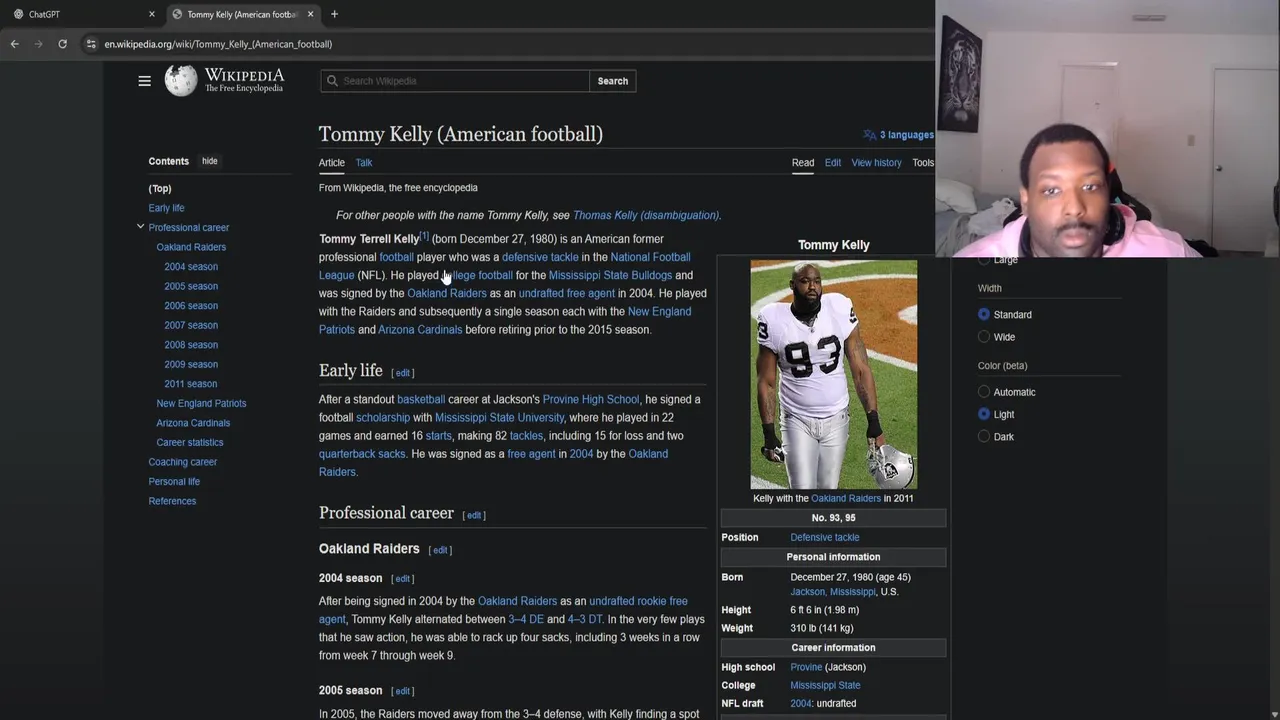1280x720 pixels.
Task: Open the Provine High School link
Action: [x=591, y=399]
